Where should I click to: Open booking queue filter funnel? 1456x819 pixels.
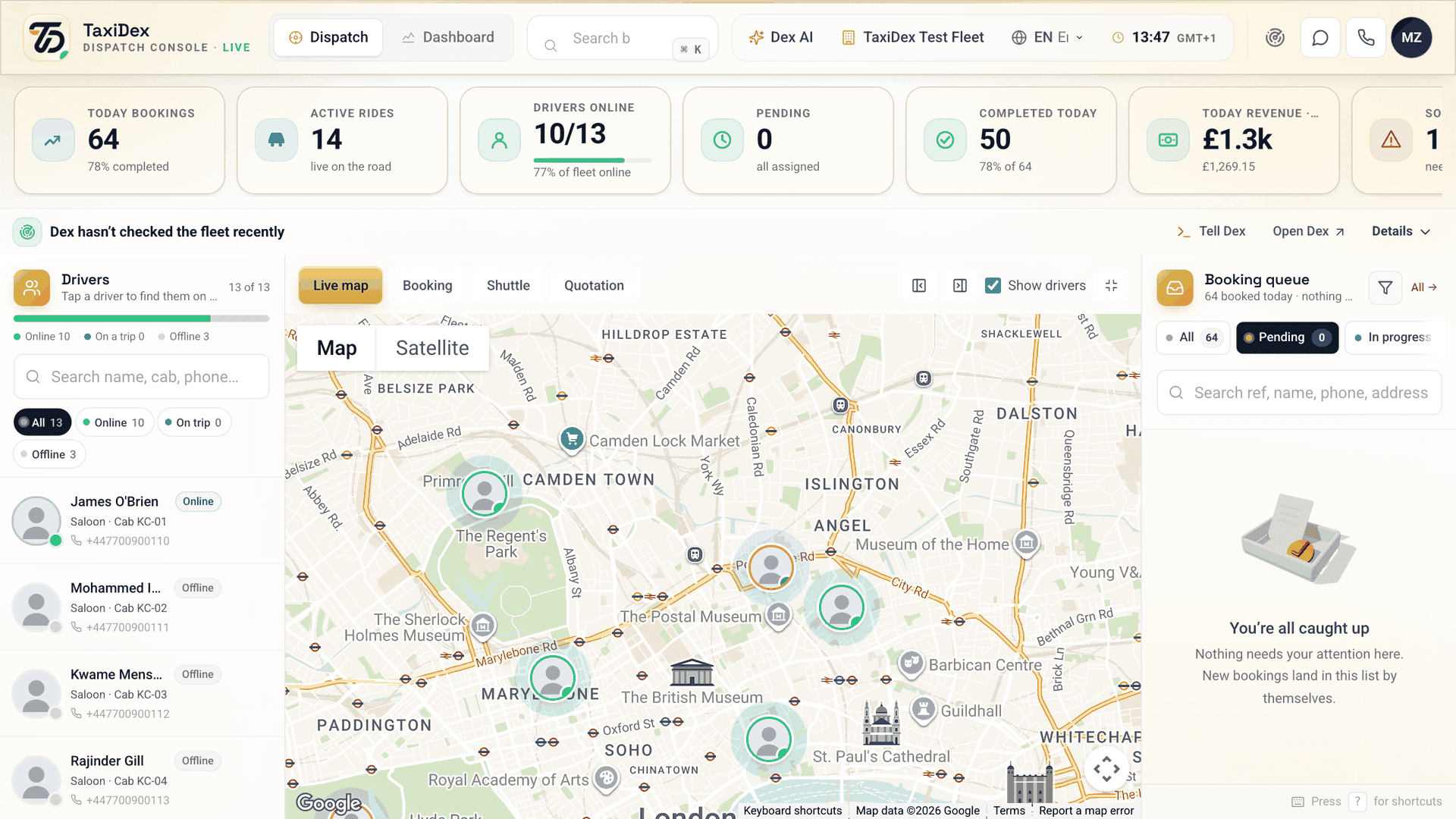click(1385, 287)
